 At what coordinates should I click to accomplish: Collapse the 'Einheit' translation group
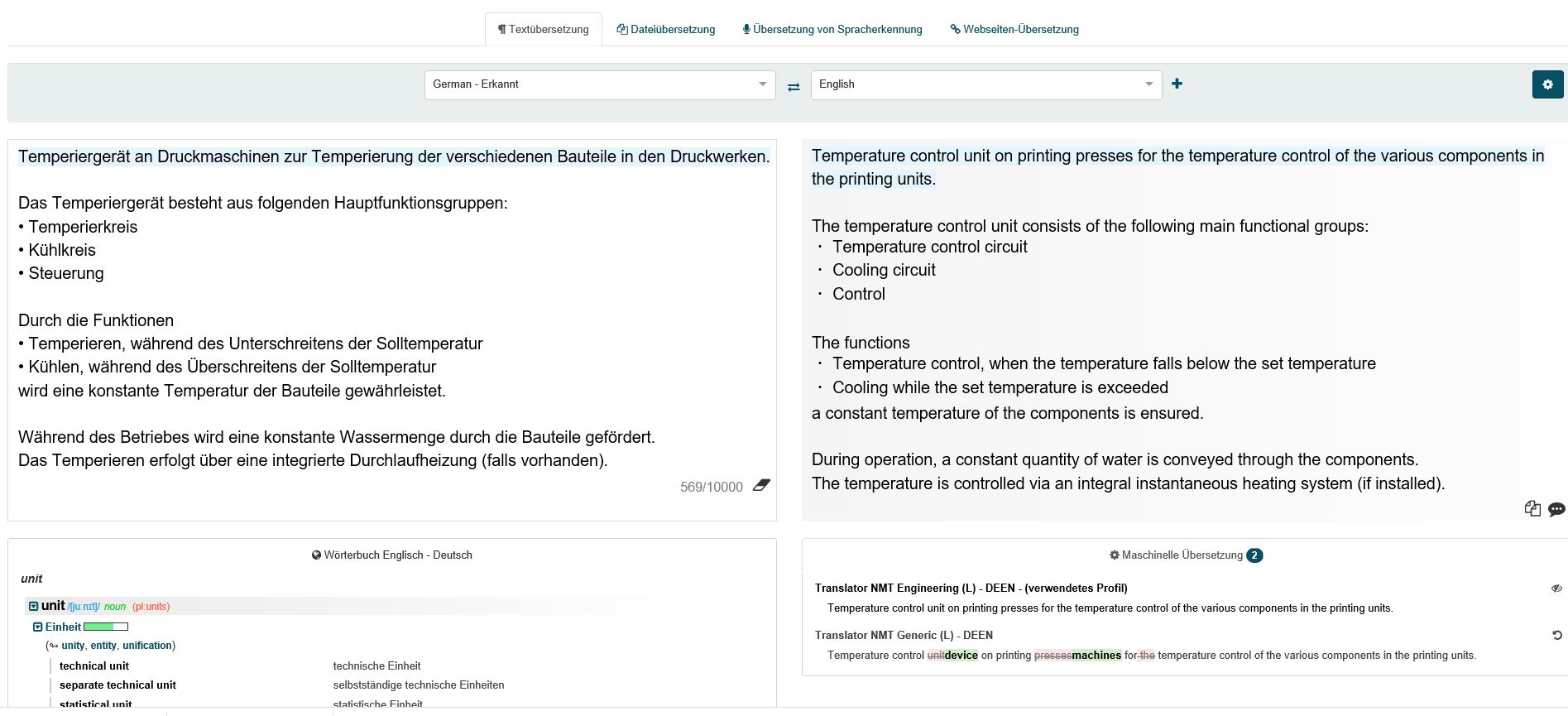38,627
